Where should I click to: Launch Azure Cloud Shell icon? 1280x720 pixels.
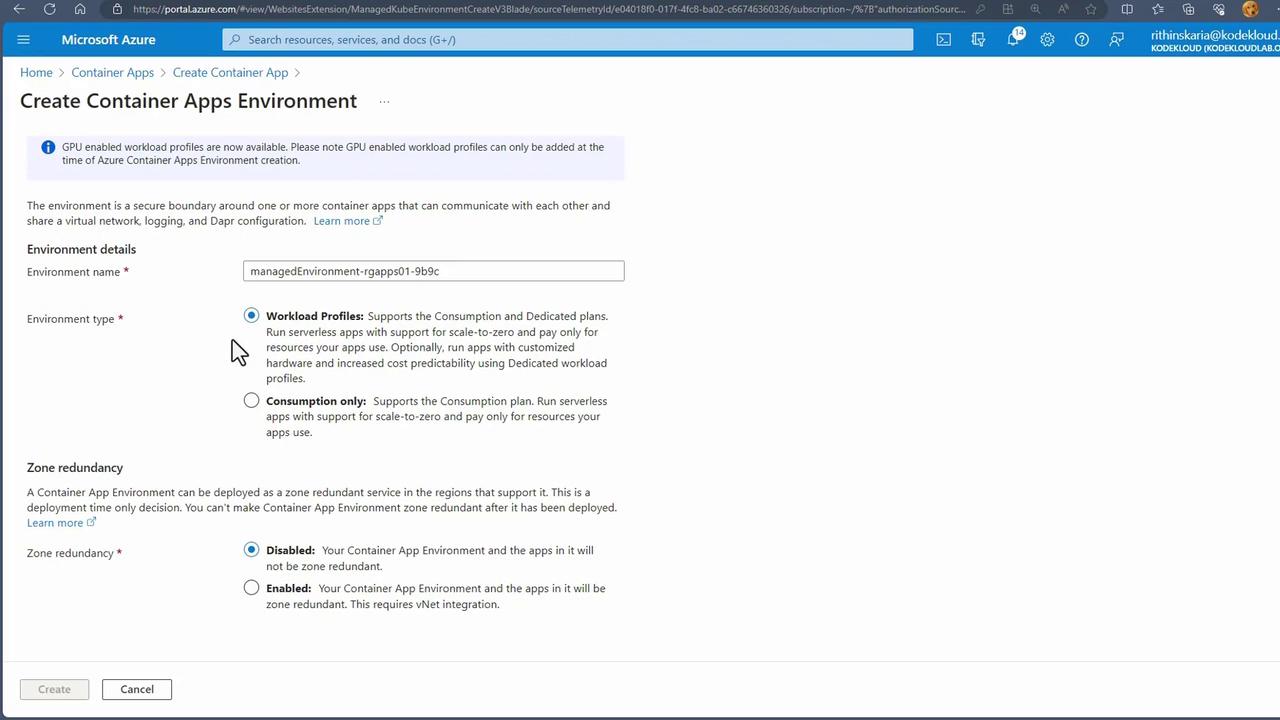click(943, 40)
